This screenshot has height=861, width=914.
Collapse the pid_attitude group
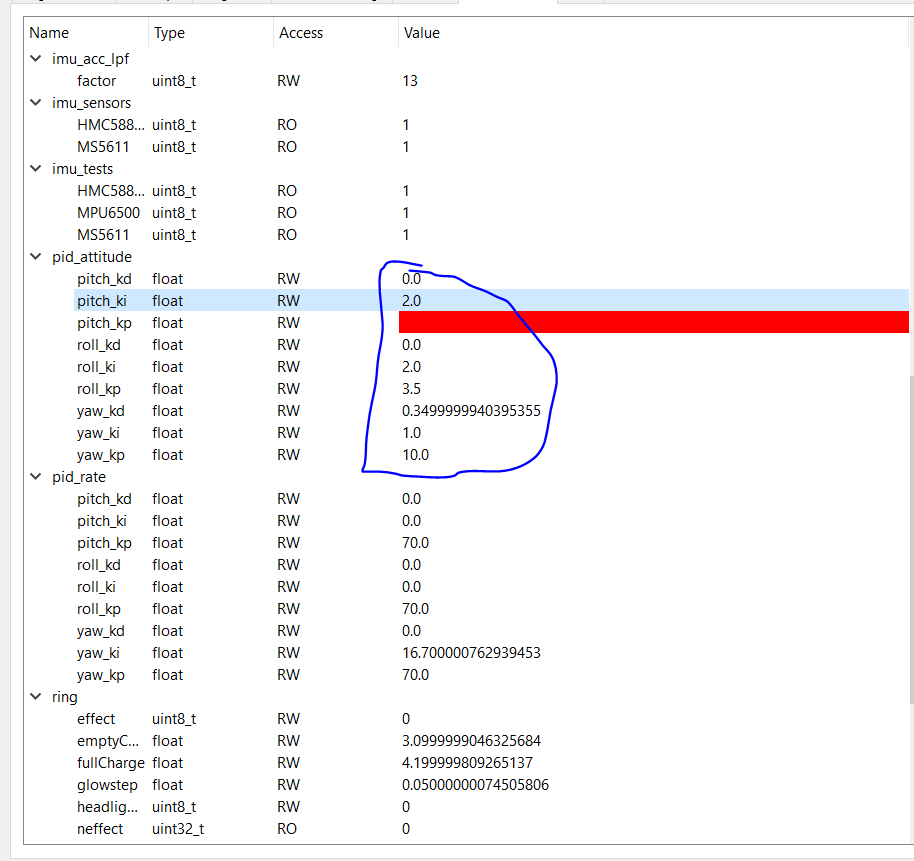pyautogui.click(x=37, y=257)
